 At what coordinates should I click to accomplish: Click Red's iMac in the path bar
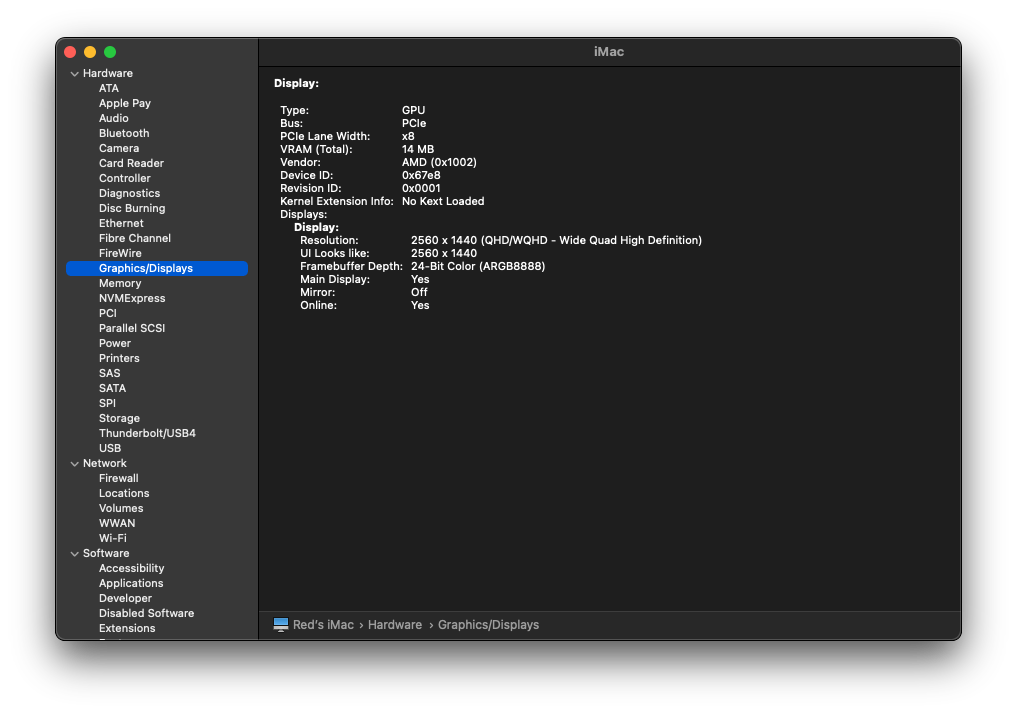(323, 625)
